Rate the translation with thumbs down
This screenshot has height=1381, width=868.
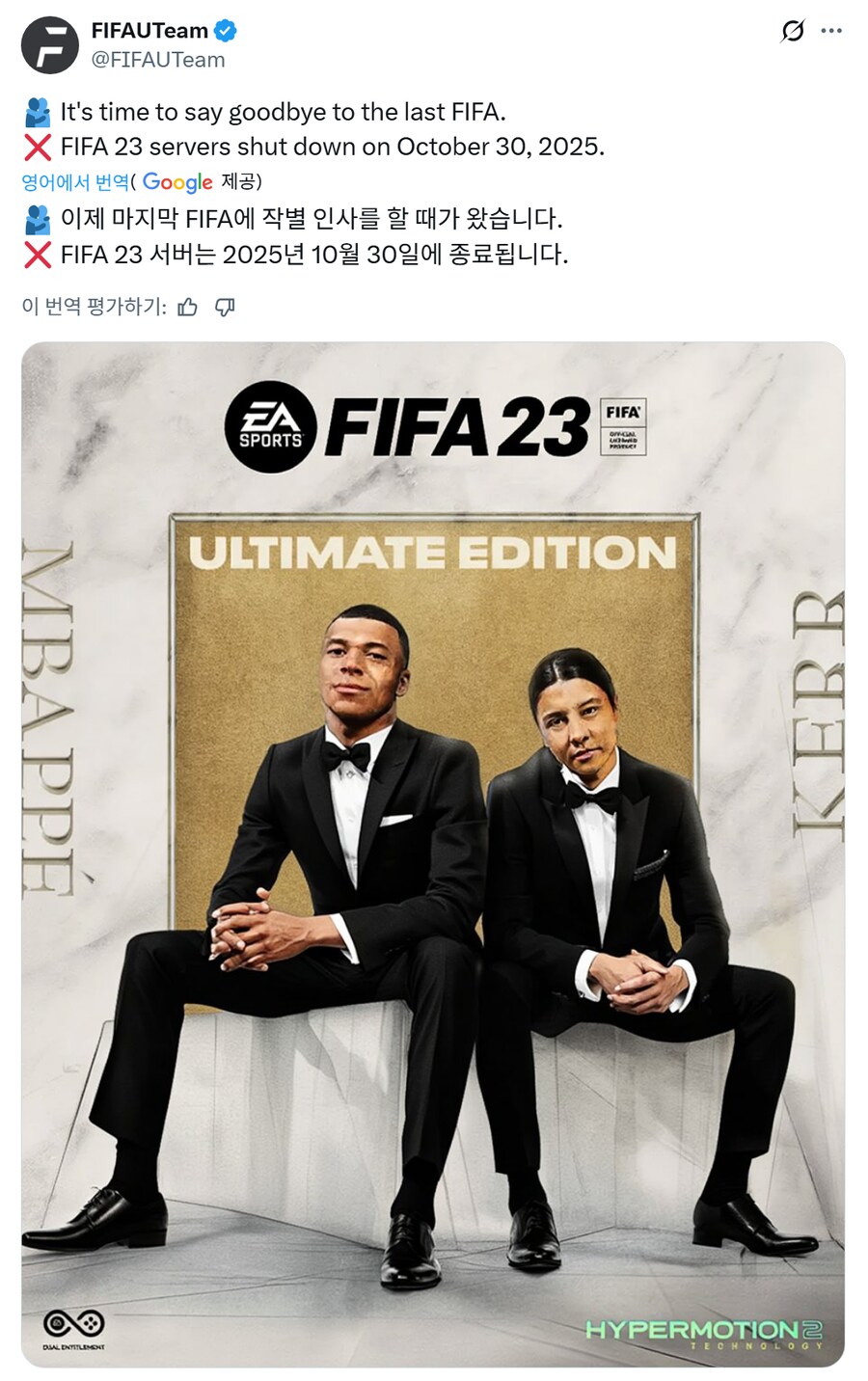225,307
